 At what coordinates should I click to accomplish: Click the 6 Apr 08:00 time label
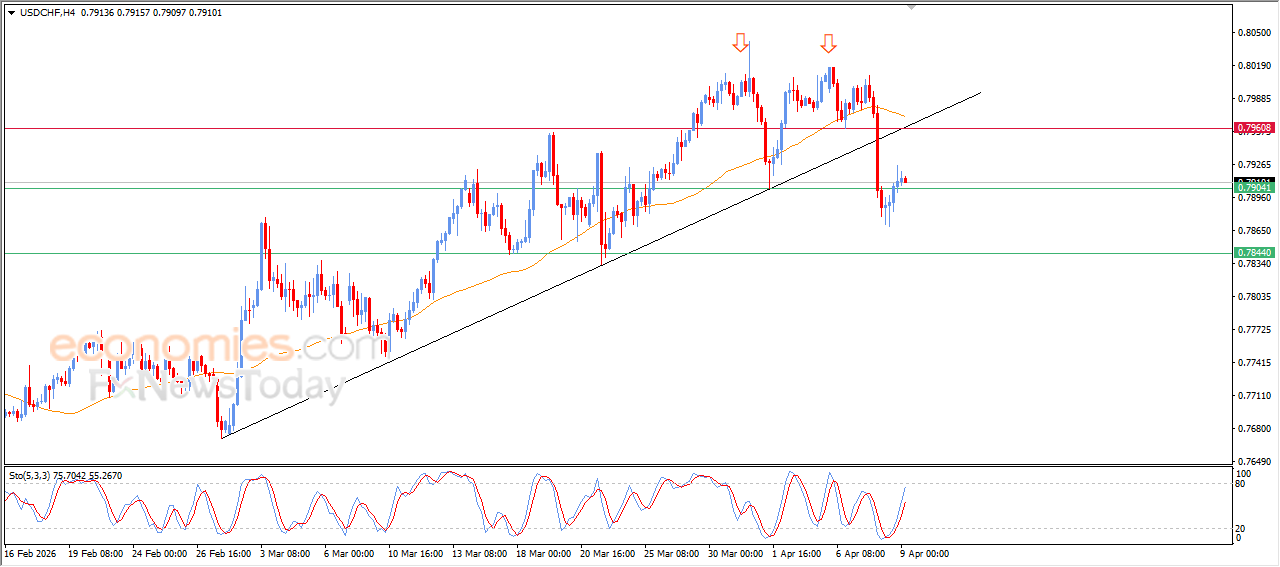click(x=861, y=553)
